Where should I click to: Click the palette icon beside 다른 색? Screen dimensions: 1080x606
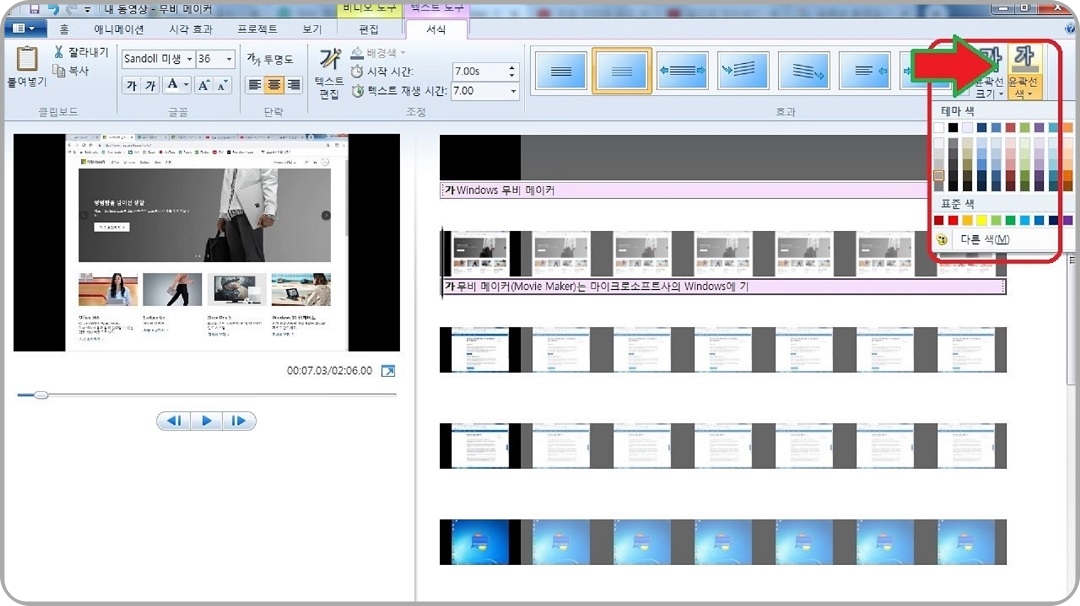click(x=942, y=240)
